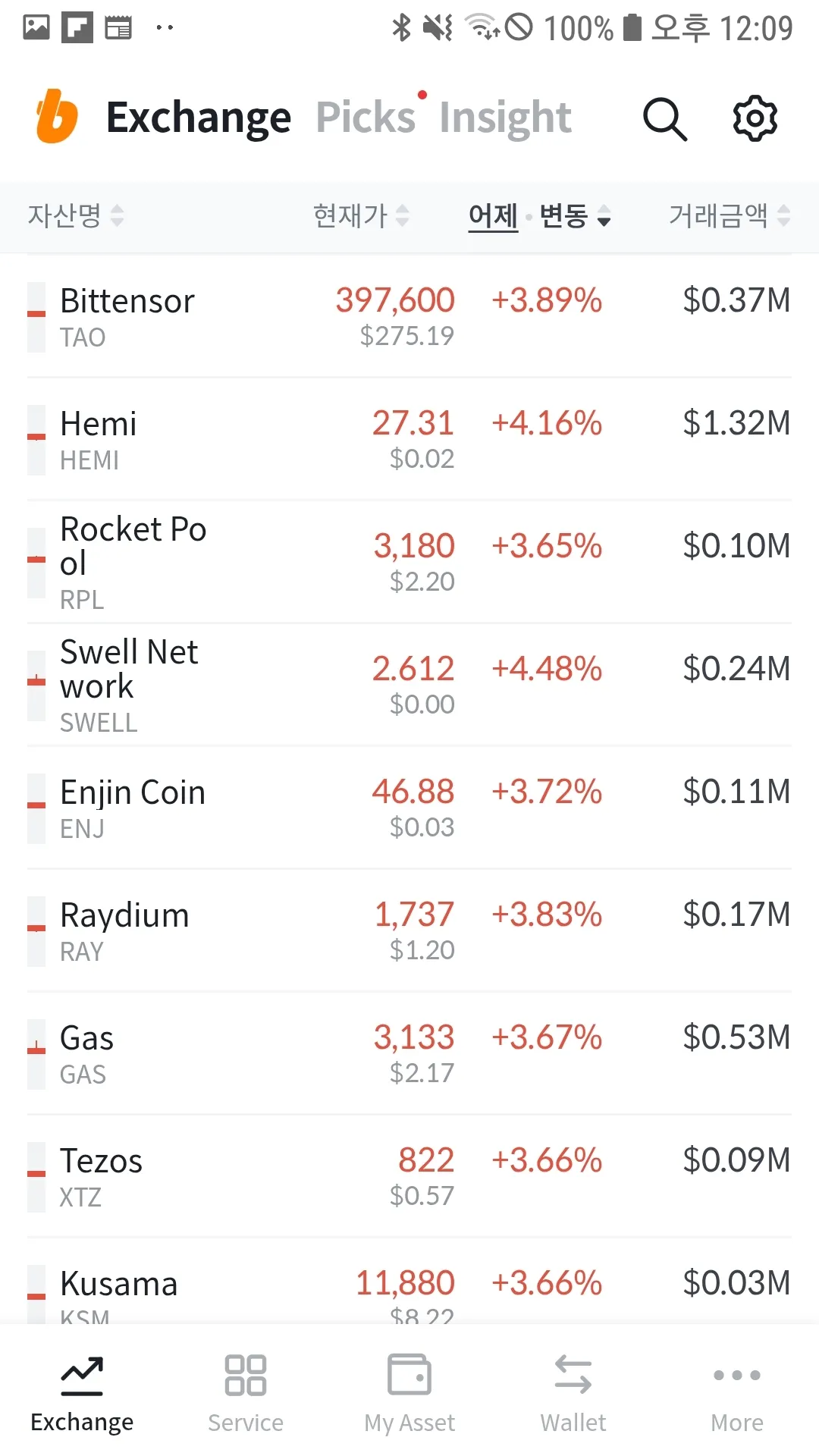
Task: Tap the Exchange chart icon
Action: 82,1375
